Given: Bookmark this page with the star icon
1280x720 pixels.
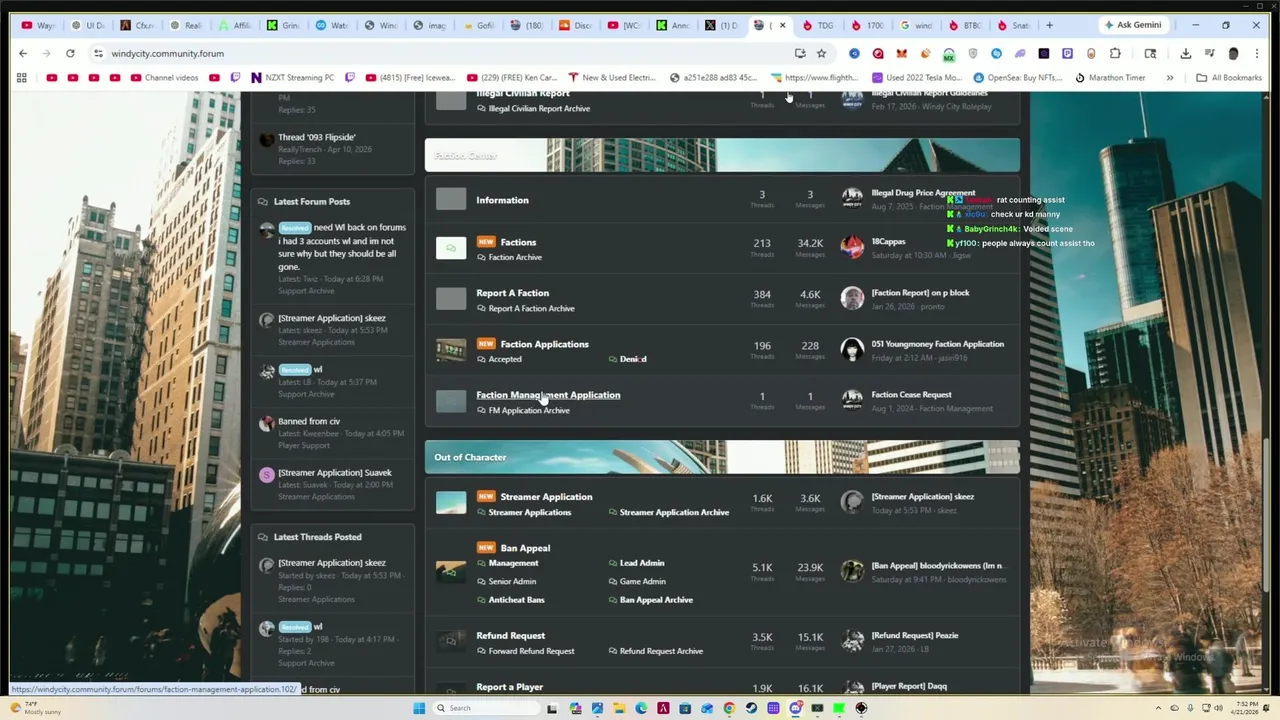Looking at the screenshot, I should pyautogui.click(x=821, y=53).
